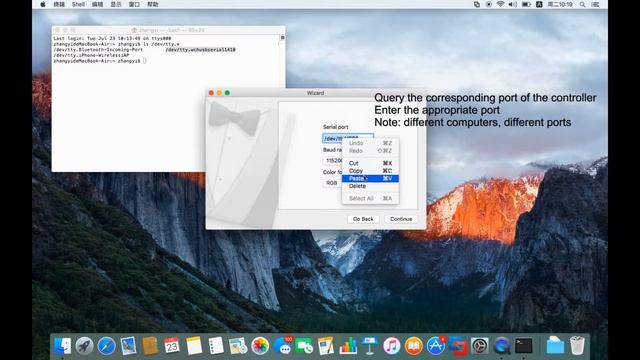Open Contacts from the Dock
This screenshot has height=360, width=640.
pos(150,346)
